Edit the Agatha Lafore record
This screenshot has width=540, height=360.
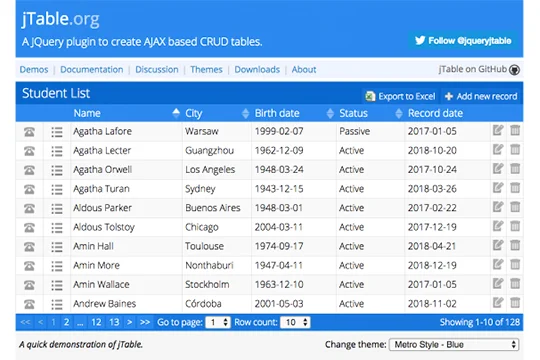[x=498, y=131]
